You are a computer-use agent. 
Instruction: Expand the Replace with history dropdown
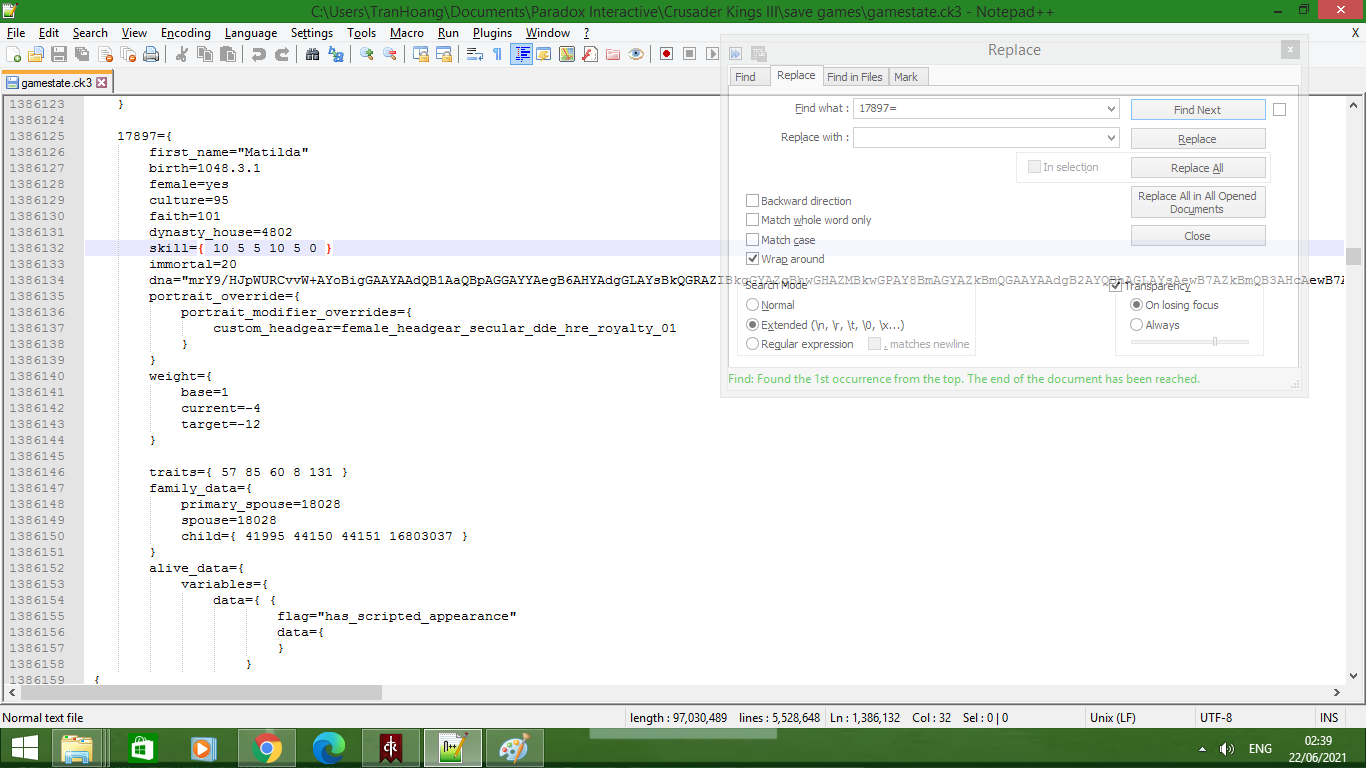tap(1111, 137)
